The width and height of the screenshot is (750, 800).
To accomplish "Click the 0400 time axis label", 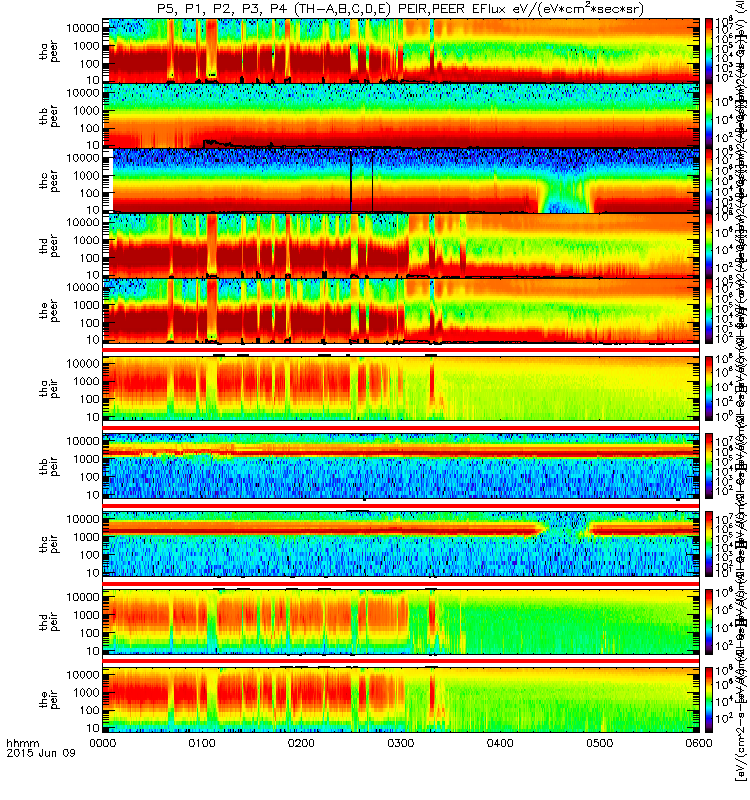I will click(500, 743).
